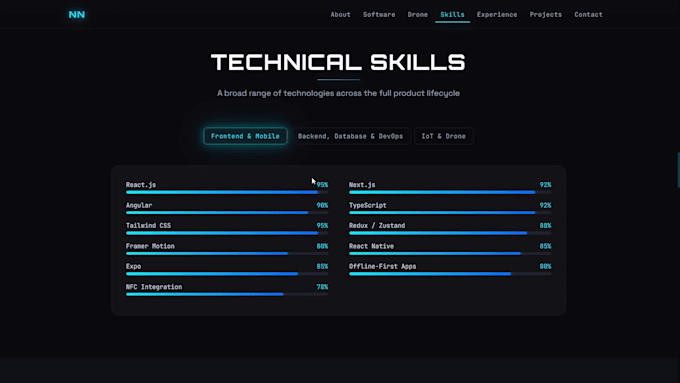
Task: Click the Redux / Zustand progress bar
Action: pyautogui.click(x=450, y=233)
